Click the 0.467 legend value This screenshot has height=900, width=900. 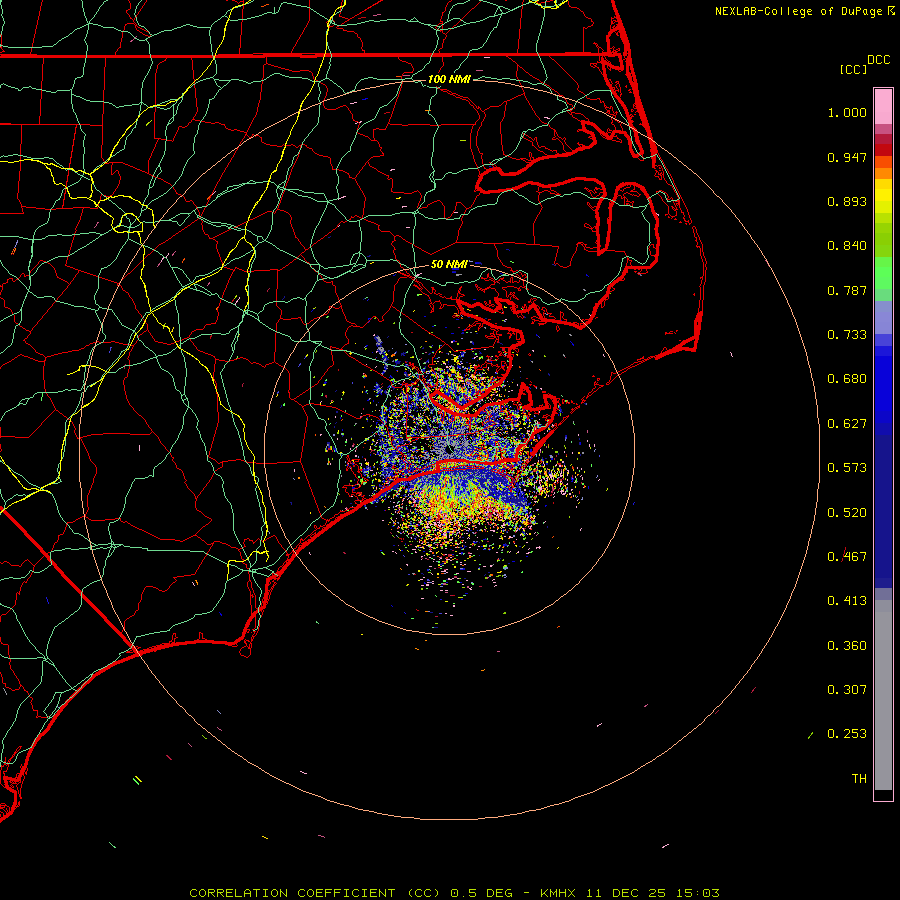pyautogui.click(x=847, y=557)
